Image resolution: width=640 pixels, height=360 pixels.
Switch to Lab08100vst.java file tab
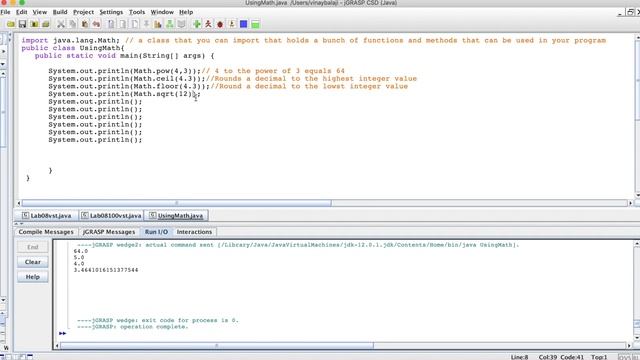click(x=111, y=216)
